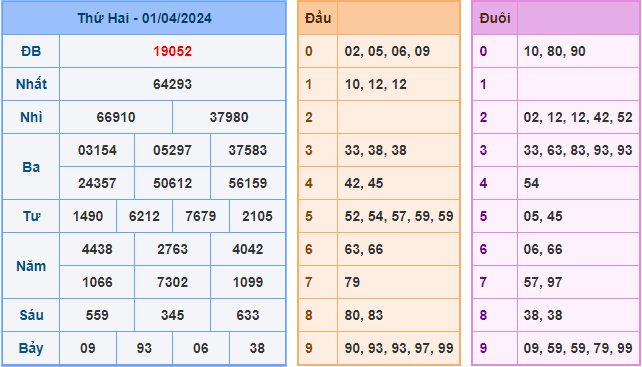Screen dimensions: 642x367
Task: Click the number 345 in Sáu row
Action: coord(173,315)
